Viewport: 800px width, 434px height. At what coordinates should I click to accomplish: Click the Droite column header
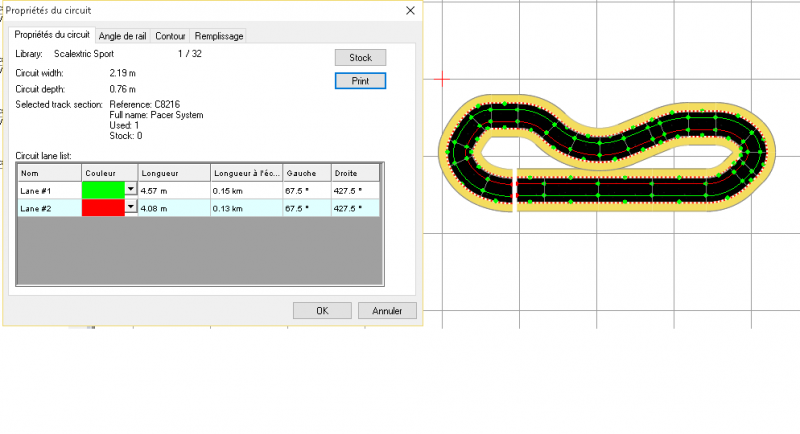tap(354, 173)
